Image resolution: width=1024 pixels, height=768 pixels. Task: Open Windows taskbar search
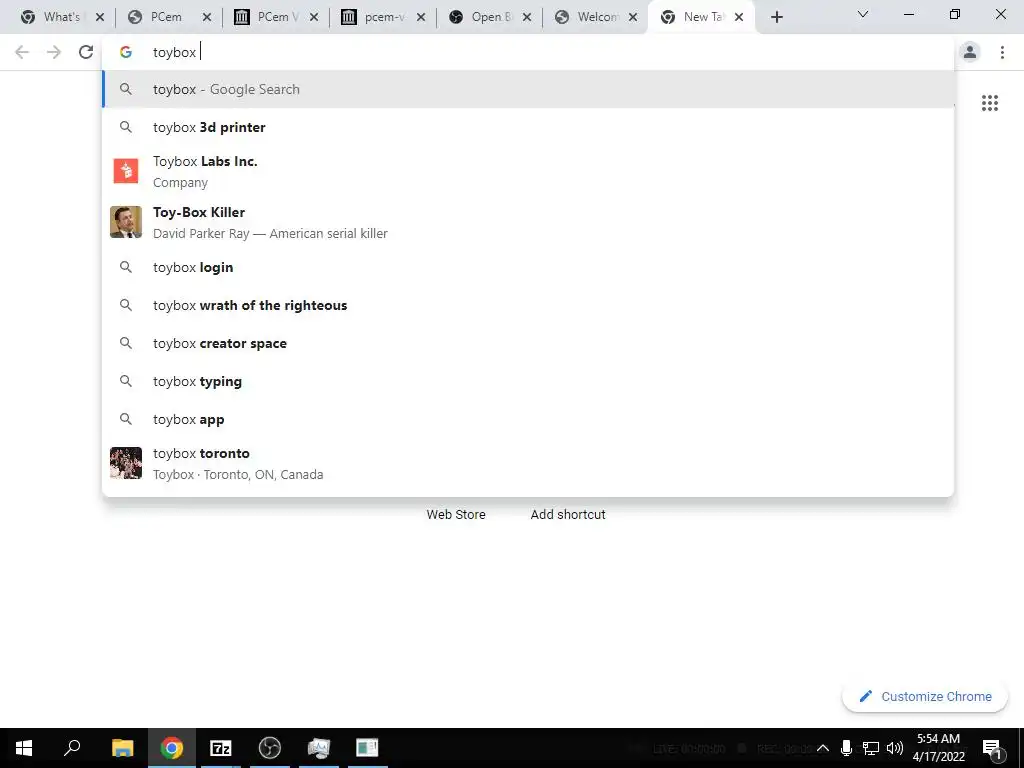72,748
